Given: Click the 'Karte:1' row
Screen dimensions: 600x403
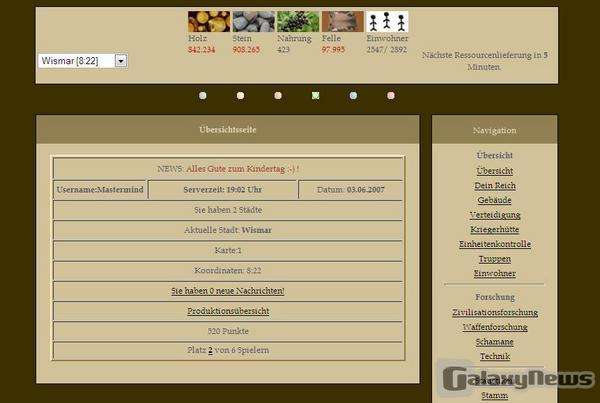Looking at the screenshot, I should (x=228, y=250).
